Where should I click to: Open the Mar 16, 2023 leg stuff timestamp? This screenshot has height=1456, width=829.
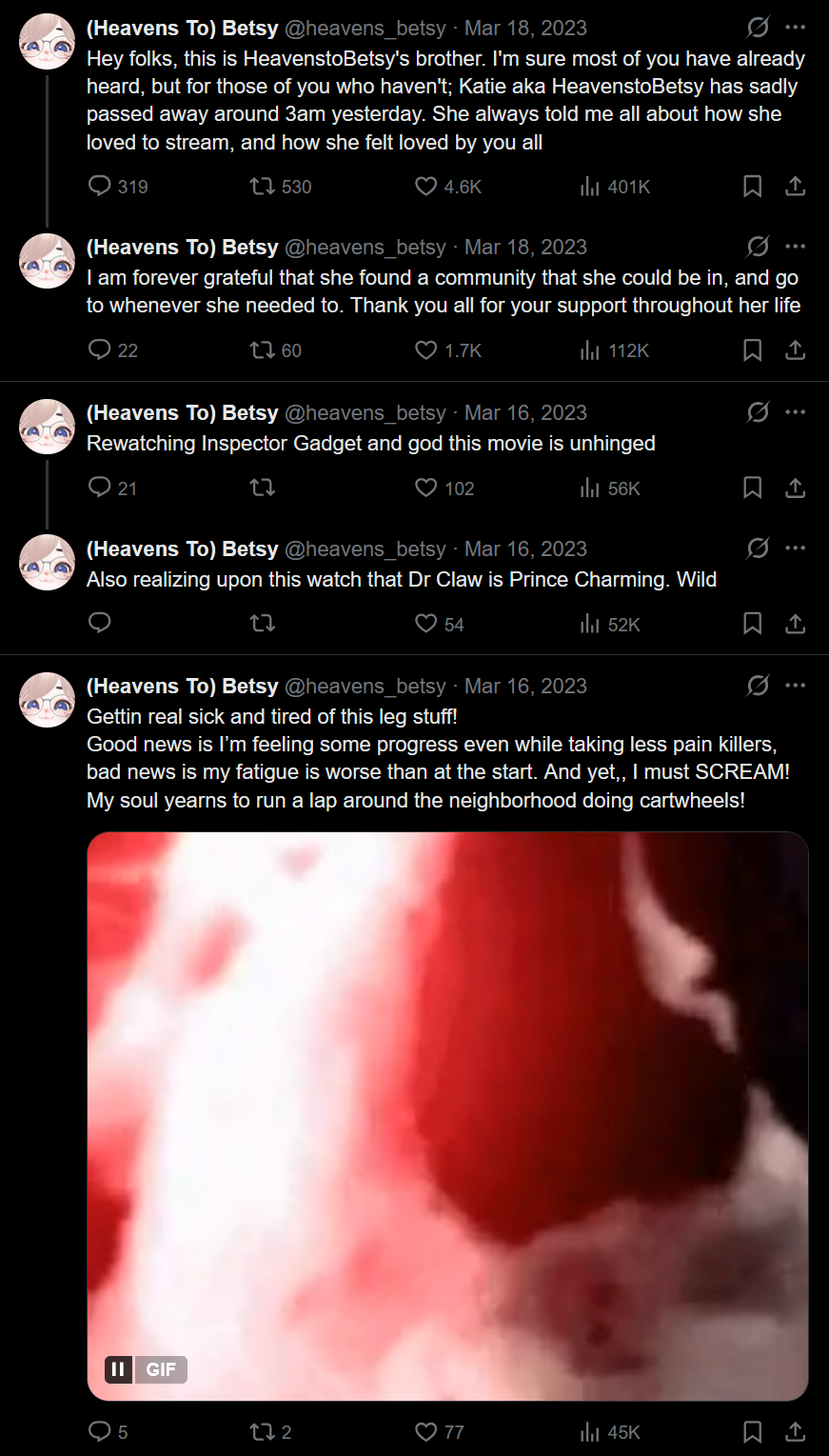tap(525, 687)
